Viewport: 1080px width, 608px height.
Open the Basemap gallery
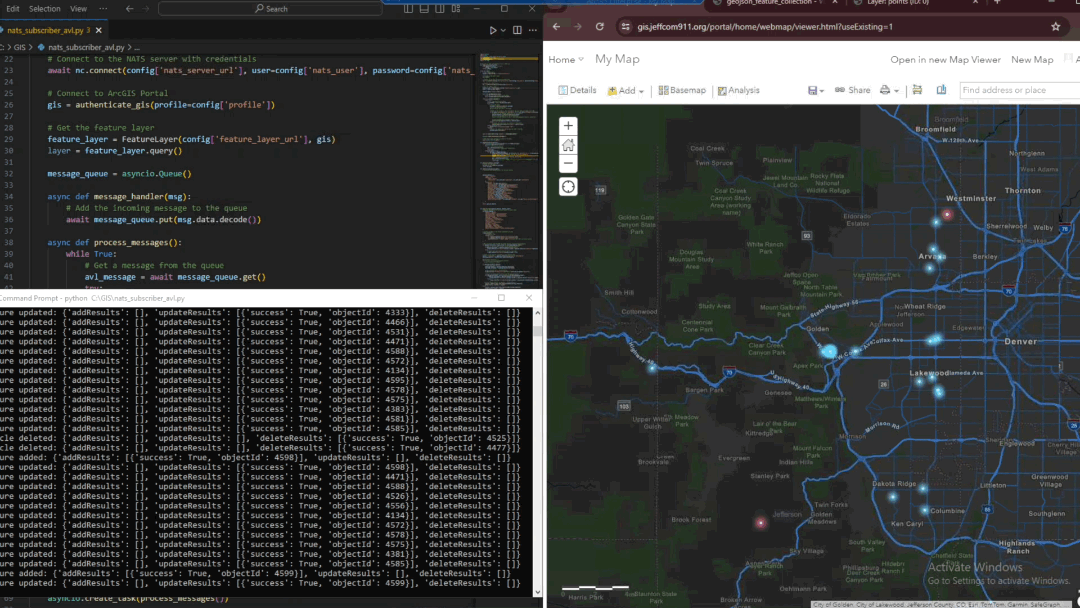(682, 90)
